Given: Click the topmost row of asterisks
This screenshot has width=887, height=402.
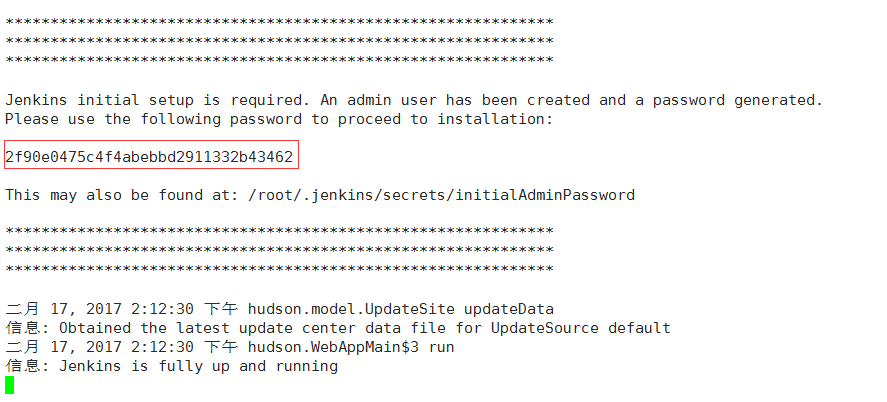Looking at the screenshot, I should tap(279, 23).
